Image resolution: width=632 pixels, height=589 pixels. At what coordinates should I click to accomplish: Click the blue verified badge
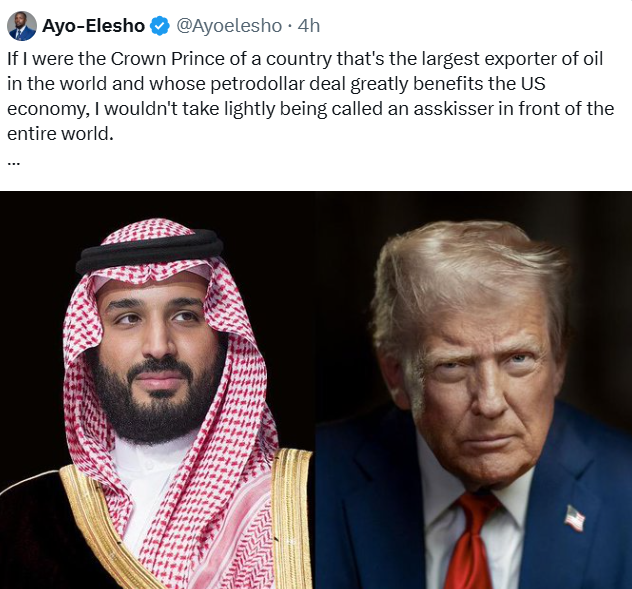tap(159, 25)
